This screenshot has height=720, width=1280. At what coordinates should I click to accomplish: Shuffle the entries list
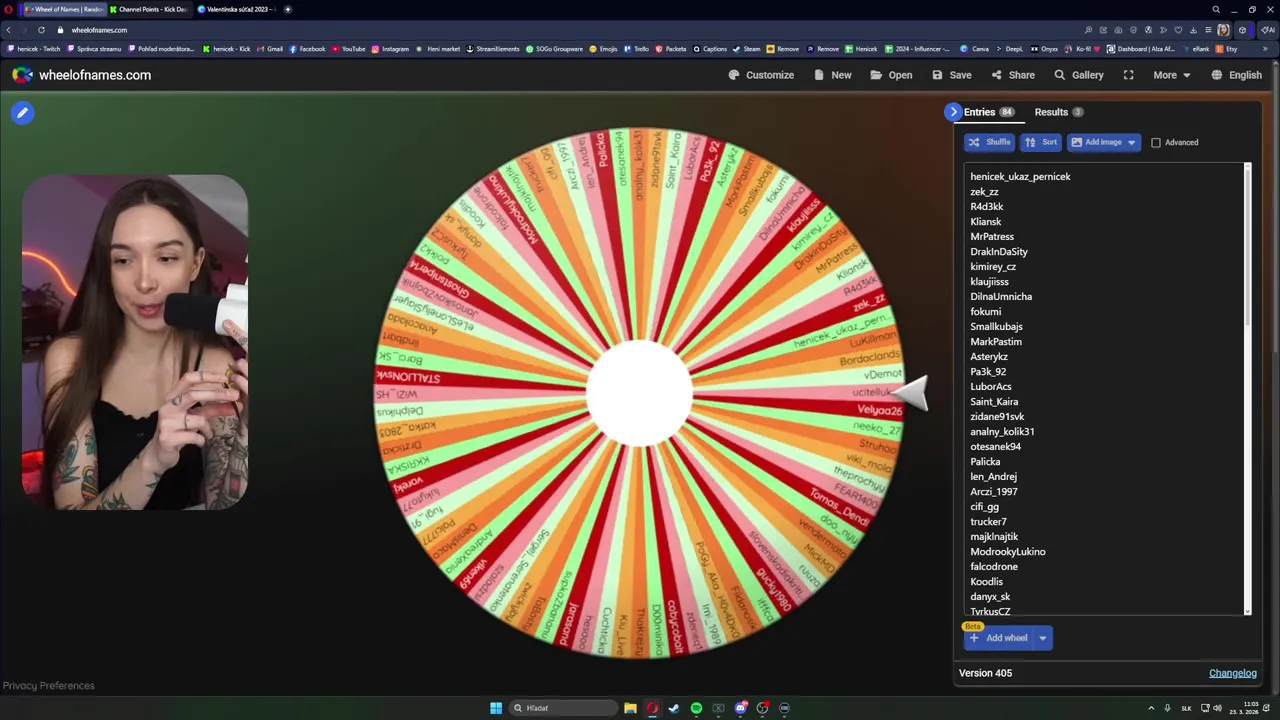point(990,142)
